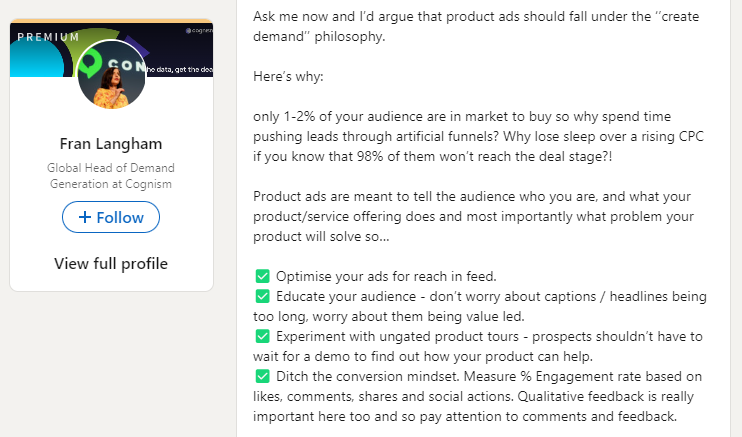
Task: Click the Premium badge label
Action: click(x=48, y=37)
